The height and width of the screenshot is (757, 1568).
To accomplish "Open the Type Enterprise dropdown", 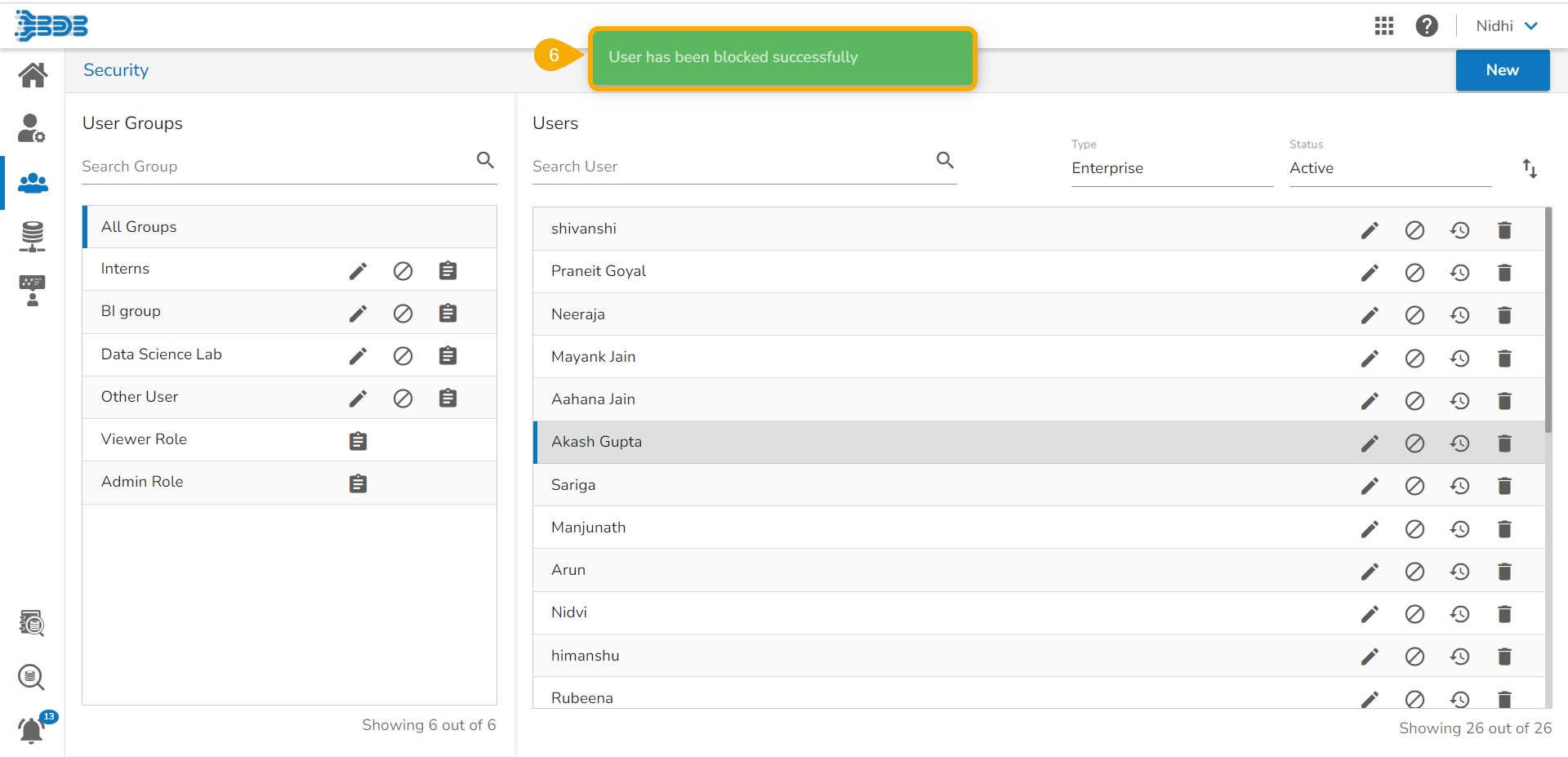I will [x=1171, y=168].
